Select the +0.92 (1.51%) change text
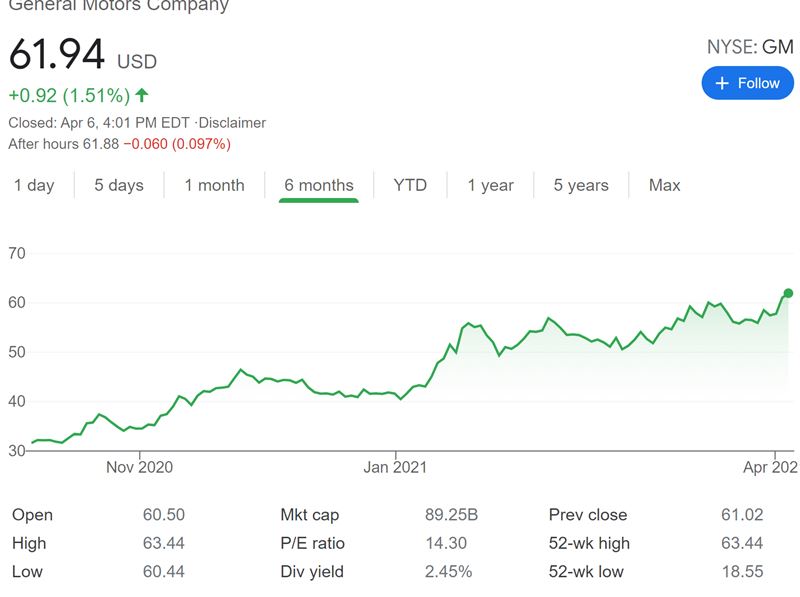 69,95
